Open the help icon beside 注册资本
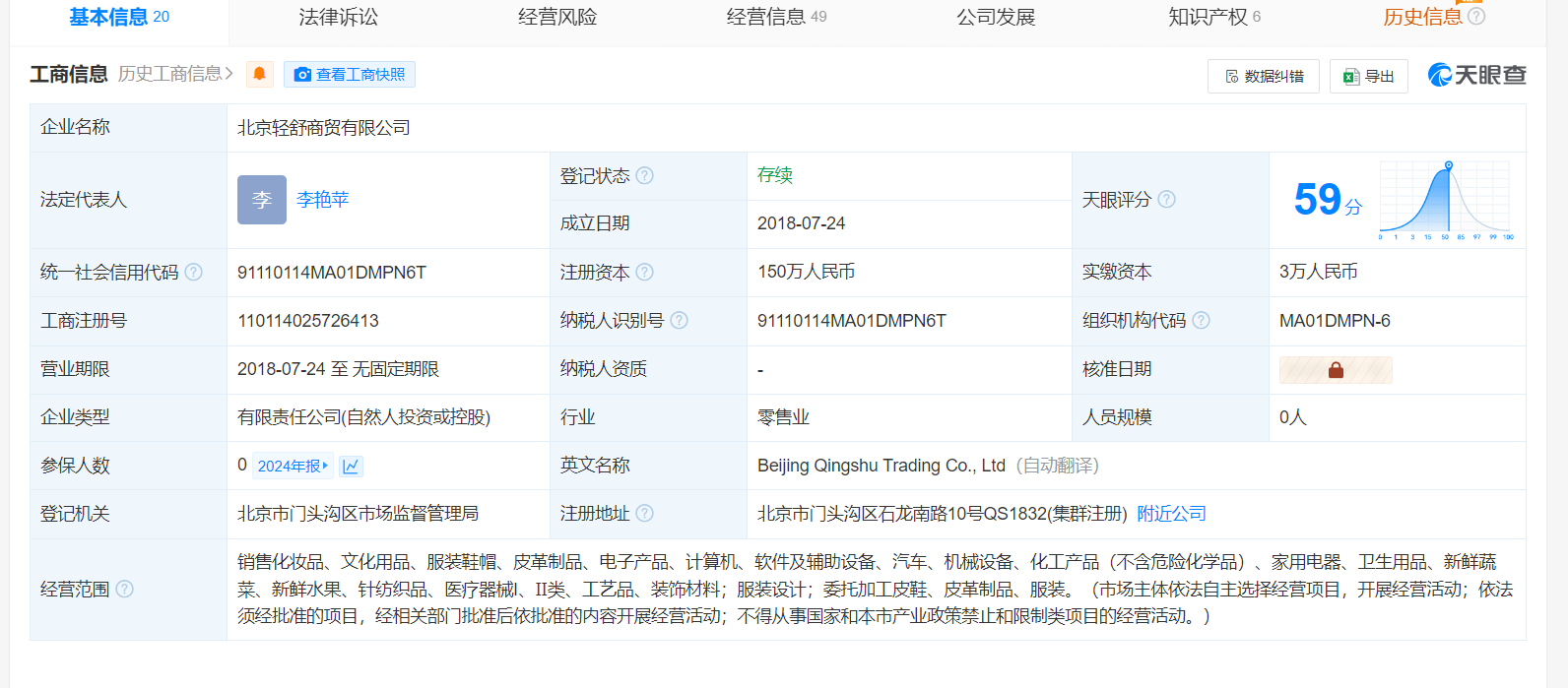 pos(644,272)
